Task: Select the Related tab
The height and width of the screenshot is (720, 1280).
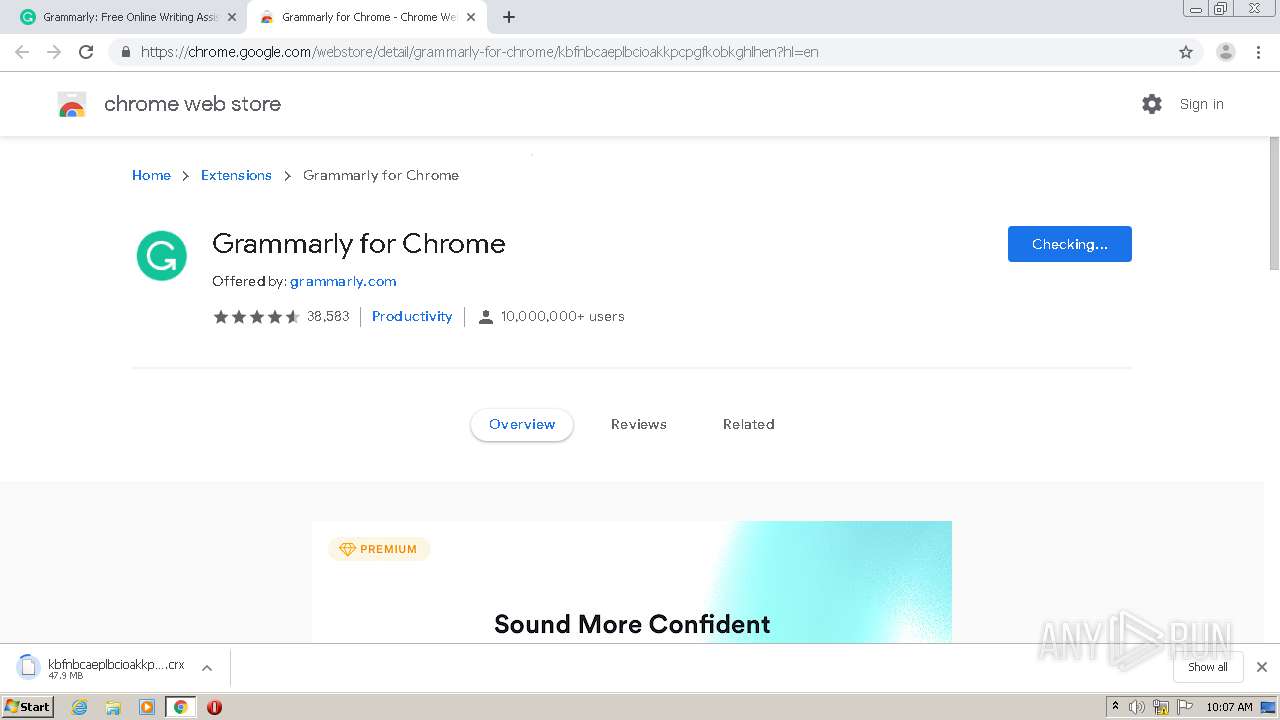Action: point(749,424)
